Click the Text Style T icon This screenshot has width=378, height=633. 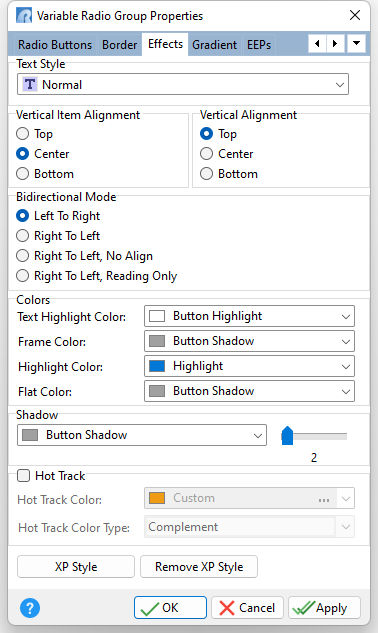[30, 84]
